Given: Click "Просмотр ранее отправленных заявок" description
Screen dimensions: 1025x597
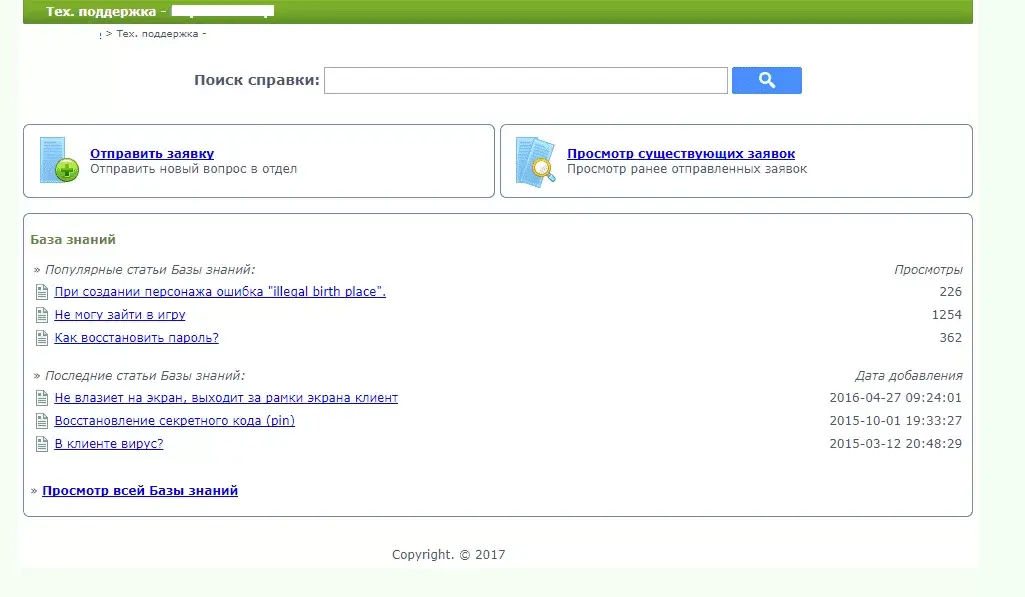Looking at the screenshot, I should click(x=687, y=169).
